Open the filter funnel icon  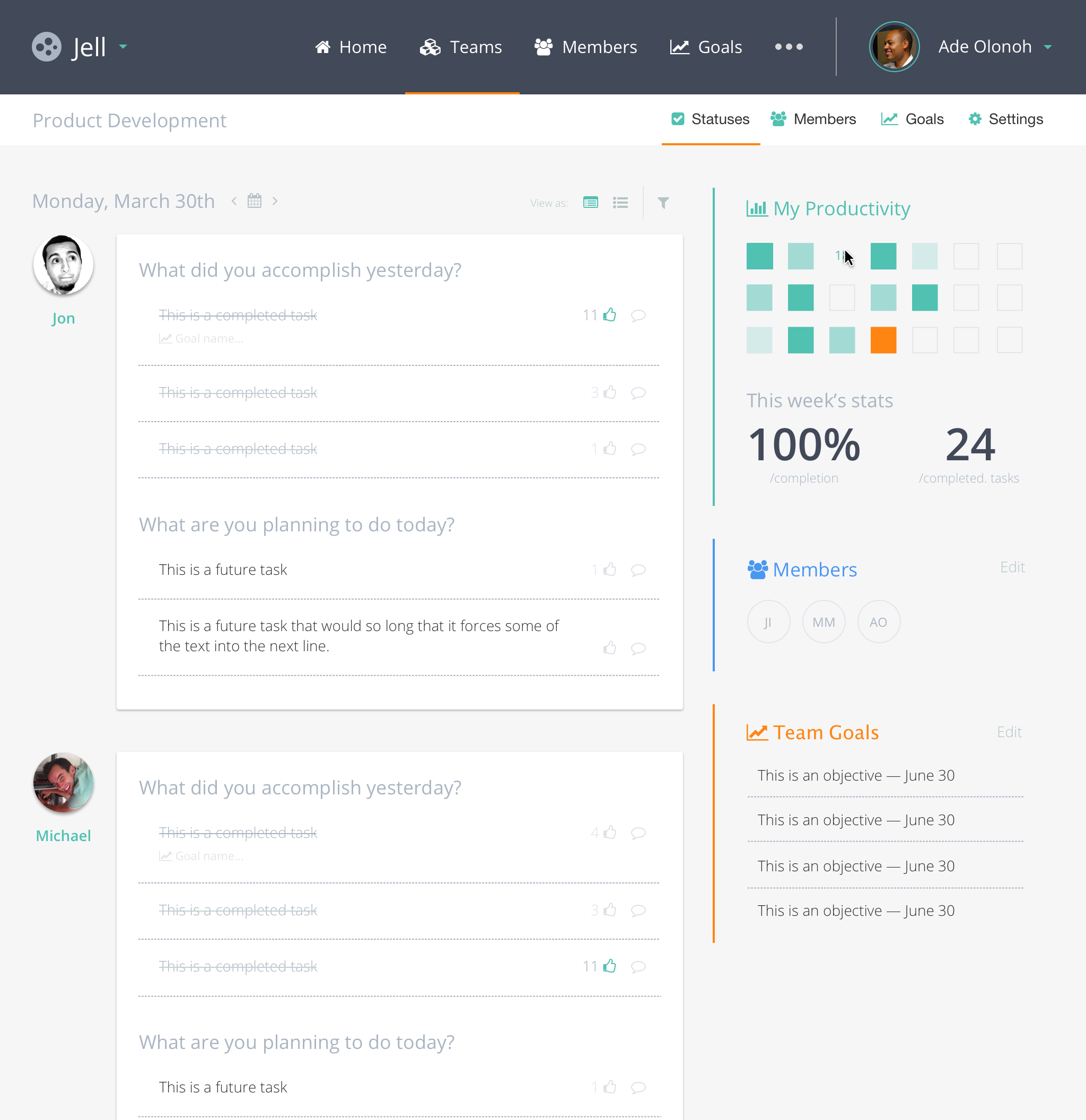coord(663,202)
